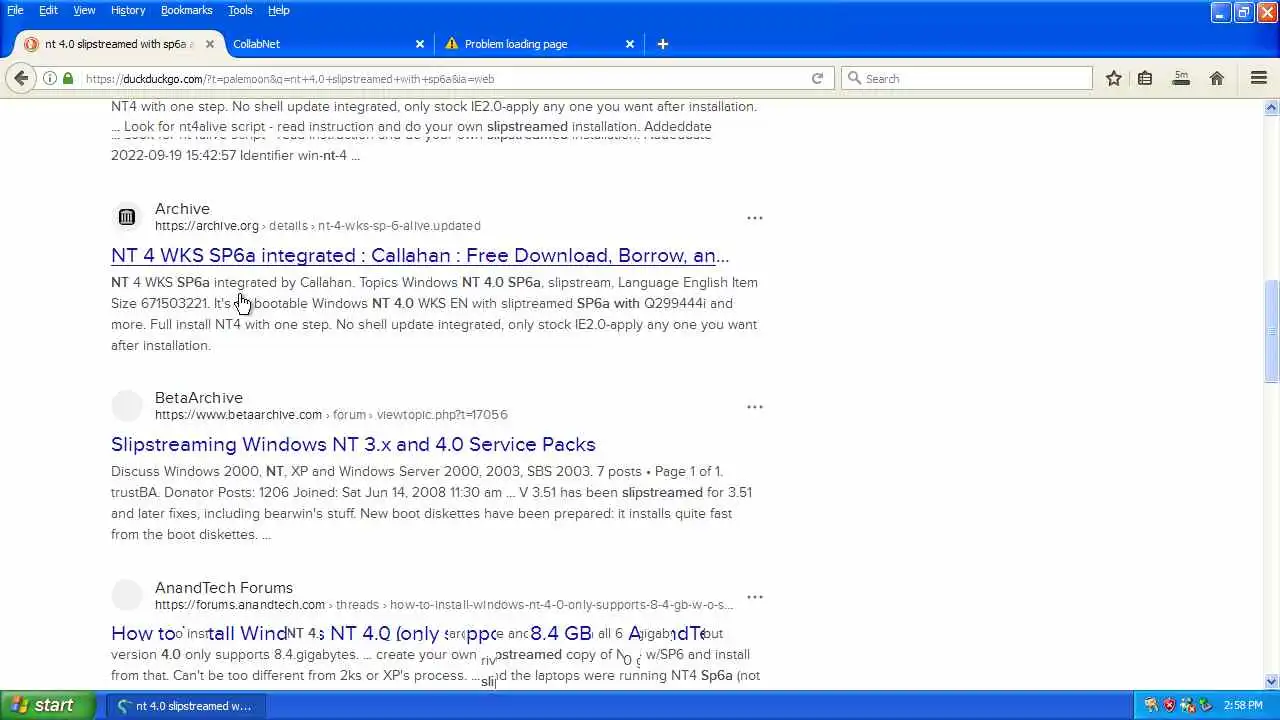Viewport: 1280px width, 720px height.
Task: Click the Safely Remove Hardware tray icon
Action: pos(1205,705)
